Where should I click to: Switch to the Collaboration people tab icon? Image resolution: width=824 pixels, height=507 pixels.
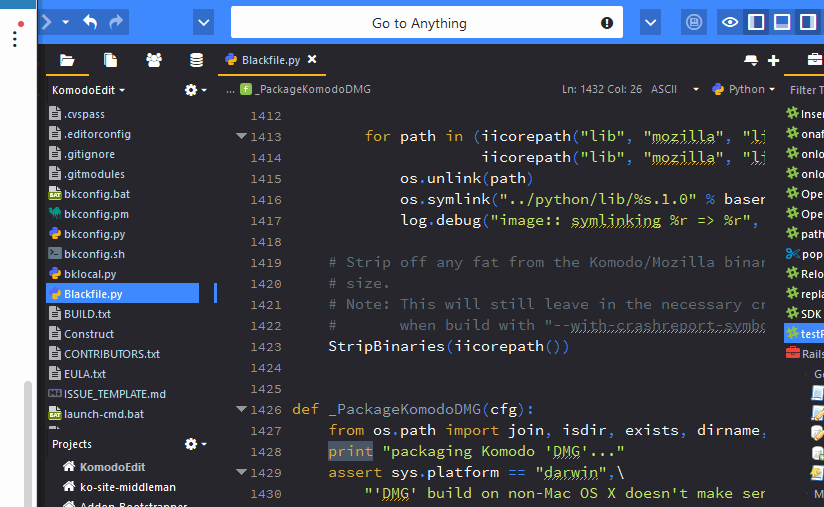(153, 60)
